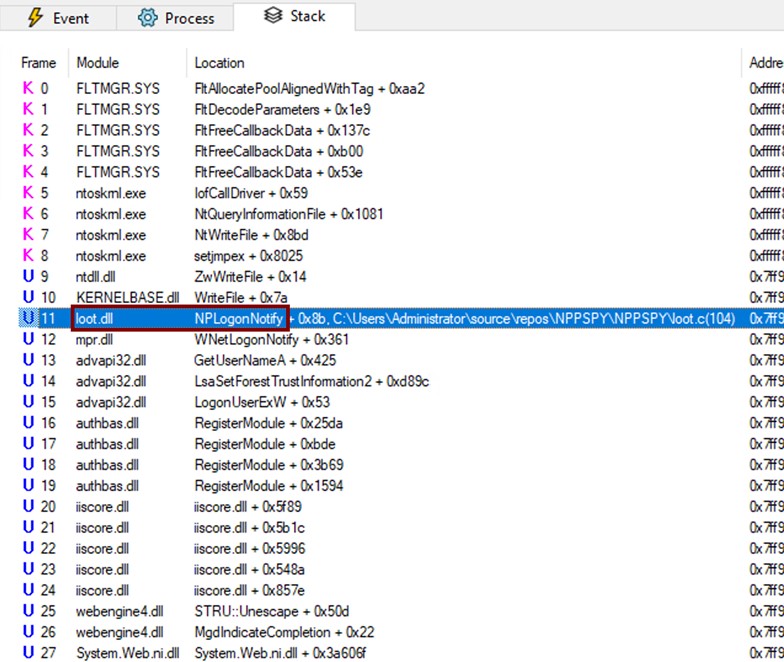The width and height of the screenshot is (784, 662).
Task: Select LsaSetForestTrustInformation2 + 0xd89c location
Action: tap(312, 382)
